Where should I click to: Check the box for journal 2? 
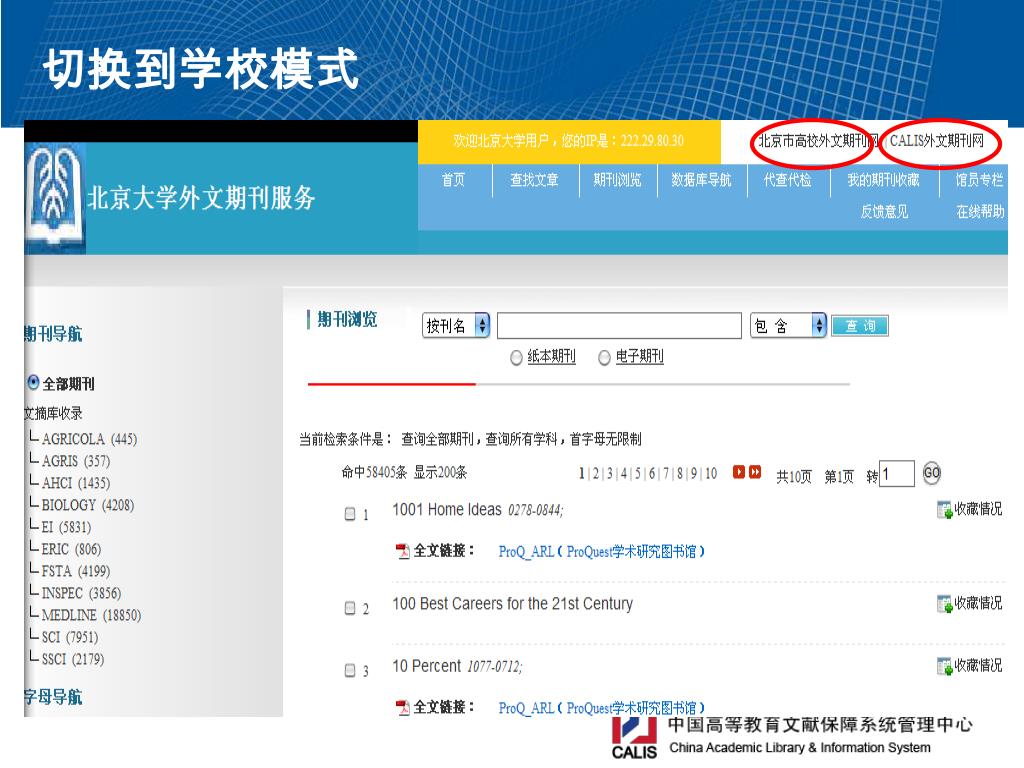click(x=350, y=608)
